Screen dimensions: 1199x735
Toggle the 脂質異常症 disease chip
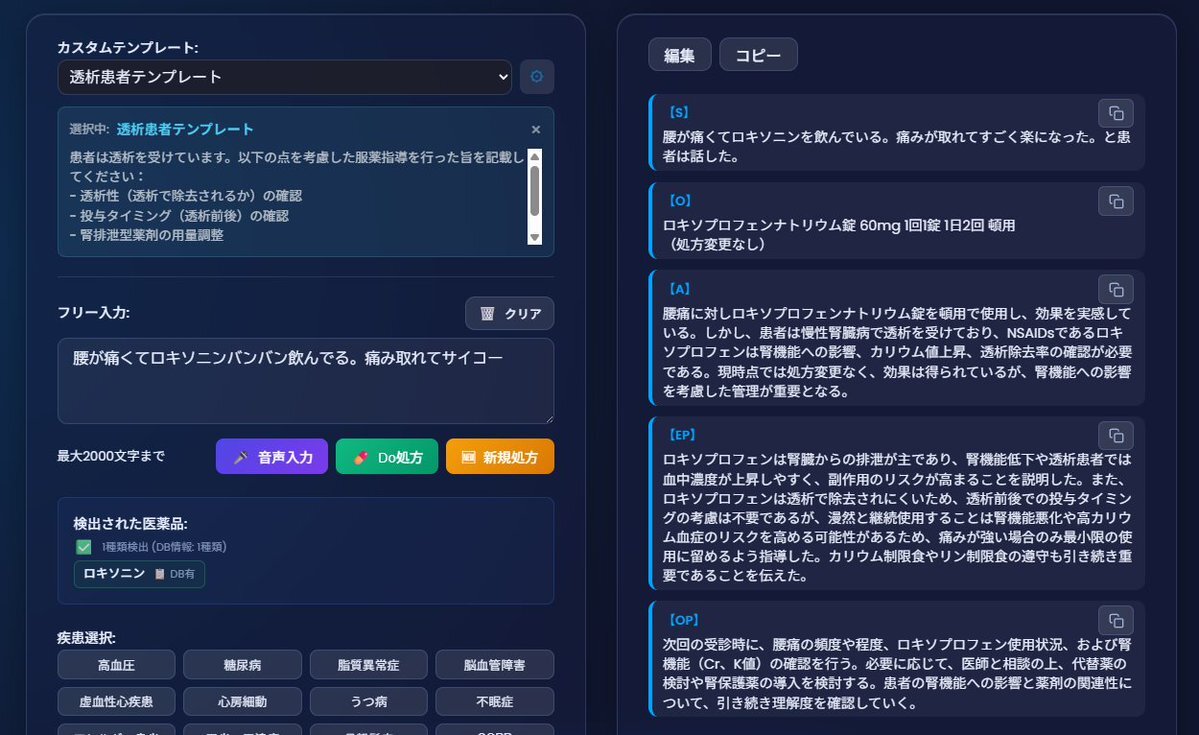pyautogui.click(x=369, y=665)
